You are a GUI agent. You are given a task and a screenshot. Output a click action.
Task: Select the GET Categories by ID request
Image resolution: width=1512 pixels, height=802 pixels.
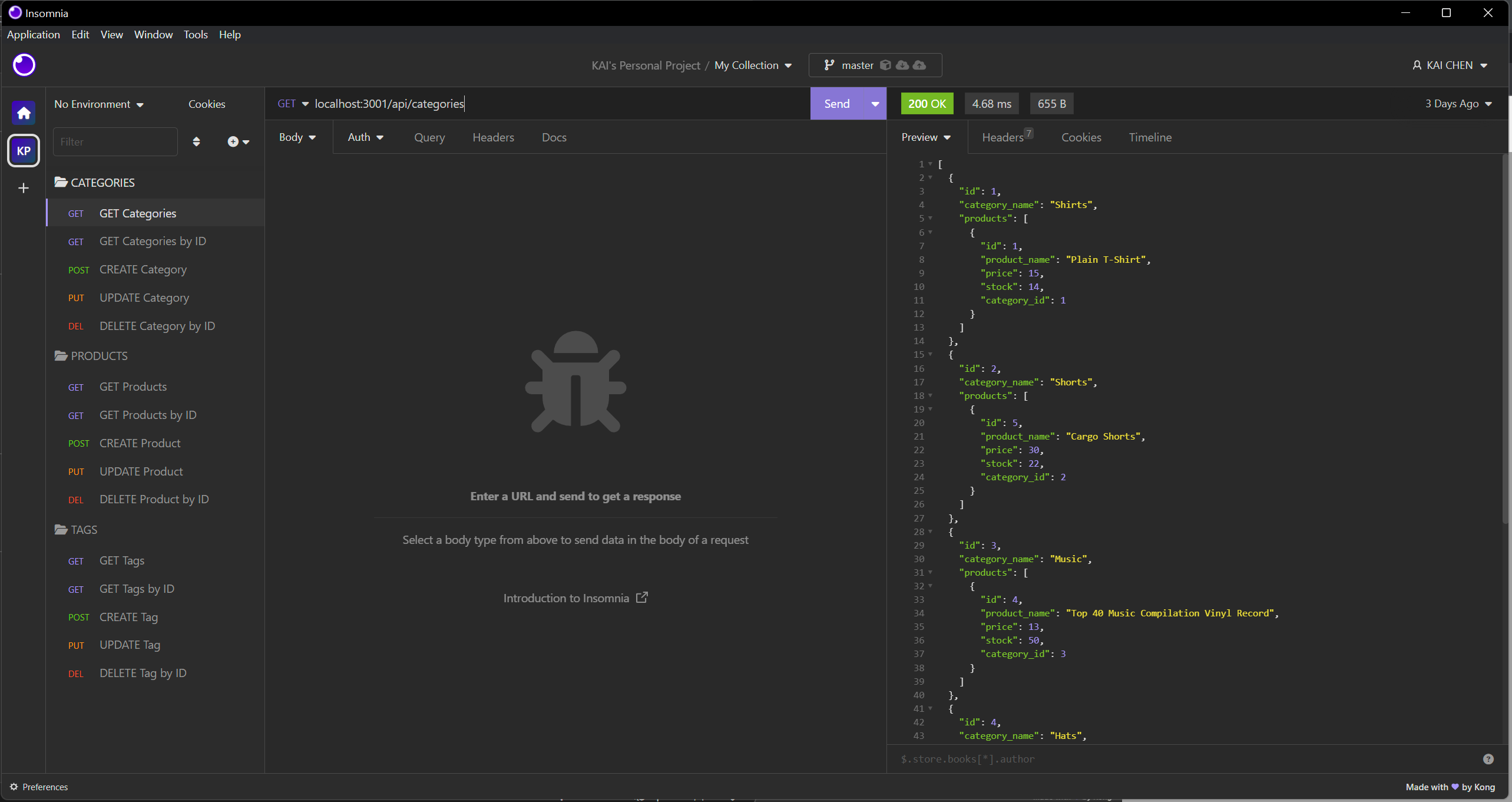pyautogui.click(x=155, y=241)
